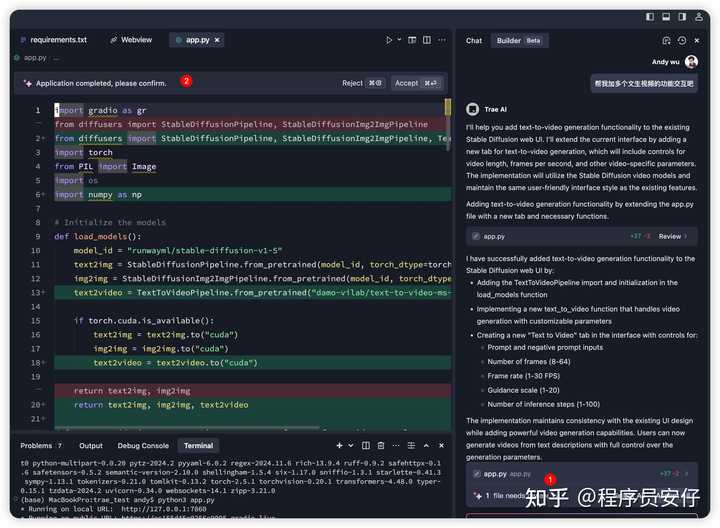This screenshot has width=720, height=528.
Task: Toggle the right AI sidebar layout icon
Action: [680, 16]
